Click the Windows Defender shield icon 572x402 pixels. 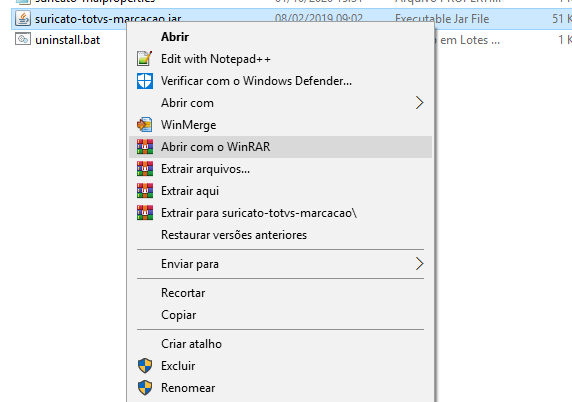[145, 81]
